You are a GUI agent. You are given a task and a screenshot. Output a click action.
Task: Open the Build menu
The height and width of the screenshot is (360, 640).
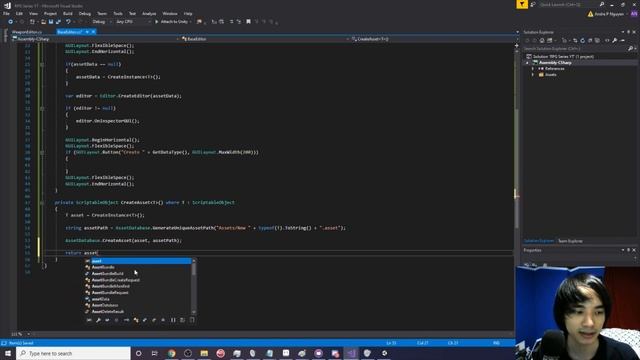[x=68, y=13]
